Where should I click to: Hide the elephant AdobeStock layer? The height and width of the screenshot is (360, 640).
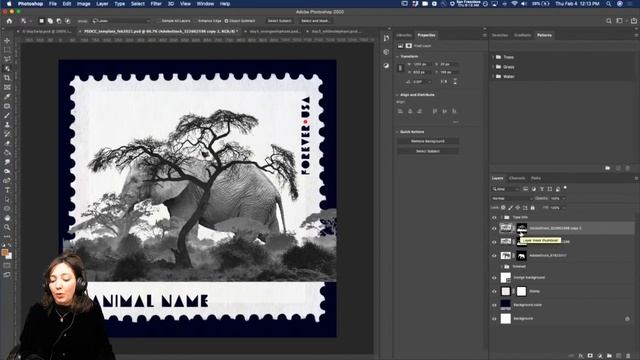(494, 256)
